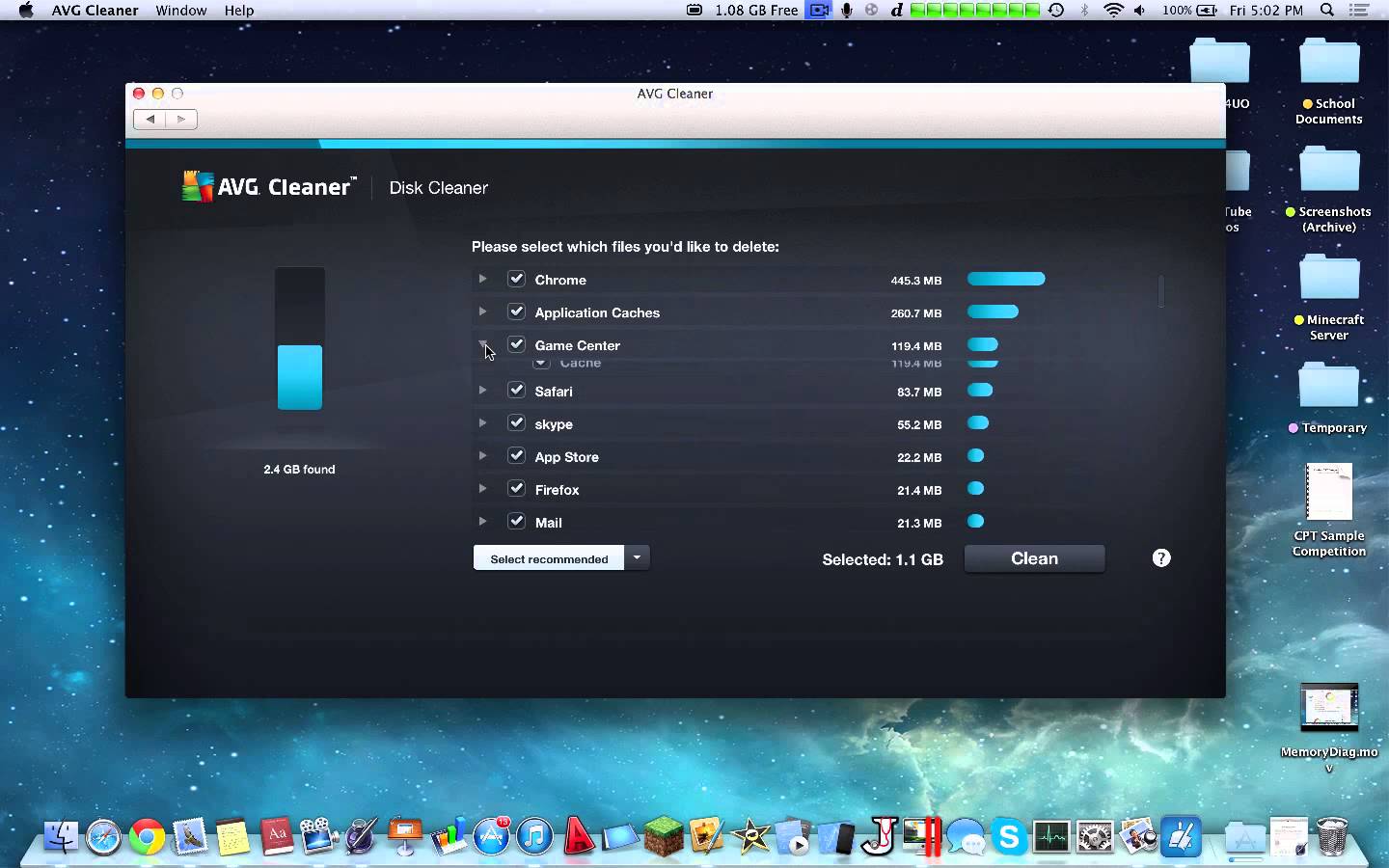
Task: Toggle the Game Center checkbox
Action: 517,344
